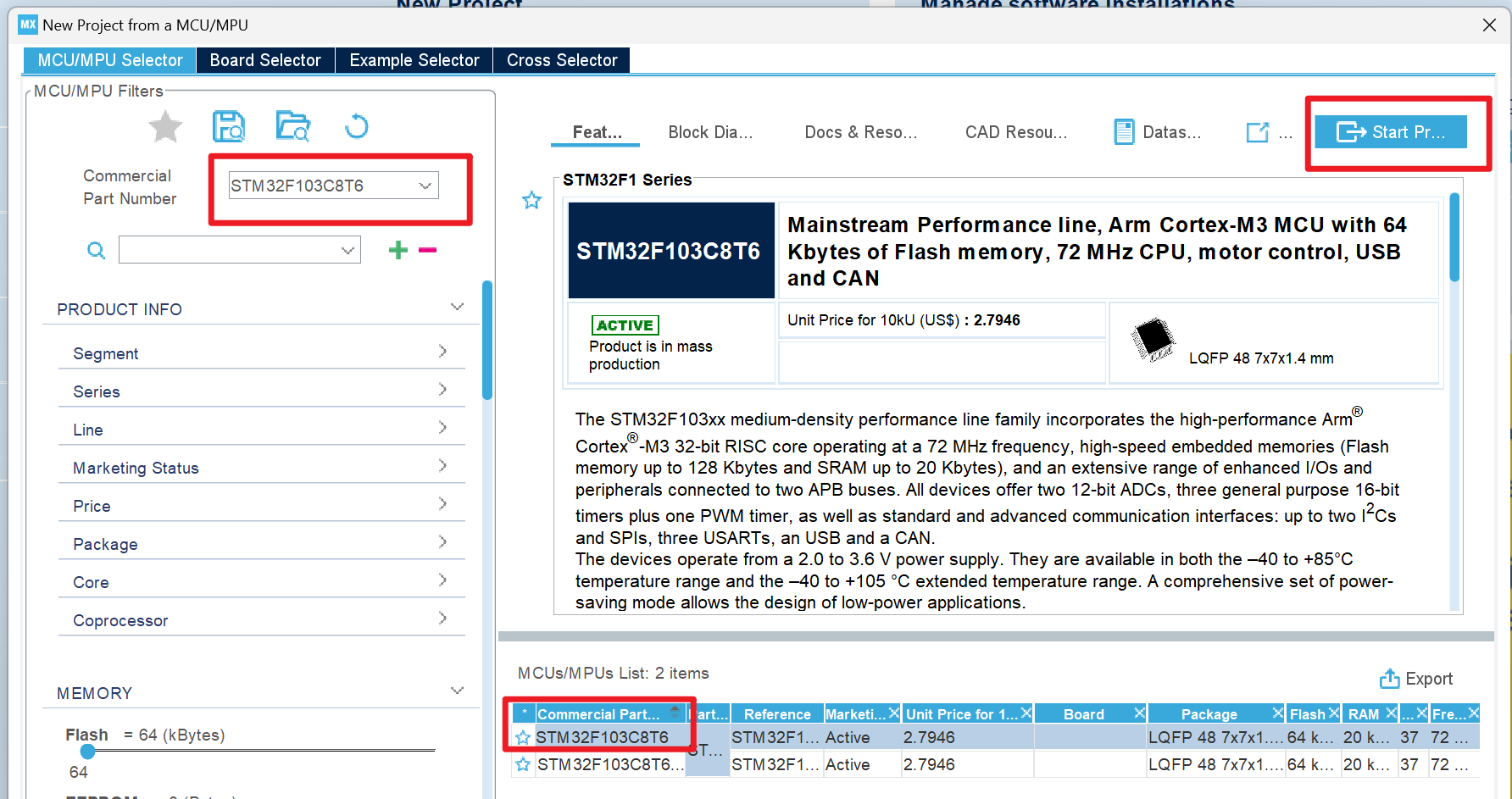Click the Start Project button
The image size is (1512, 799).
(x=1391, y=132)
